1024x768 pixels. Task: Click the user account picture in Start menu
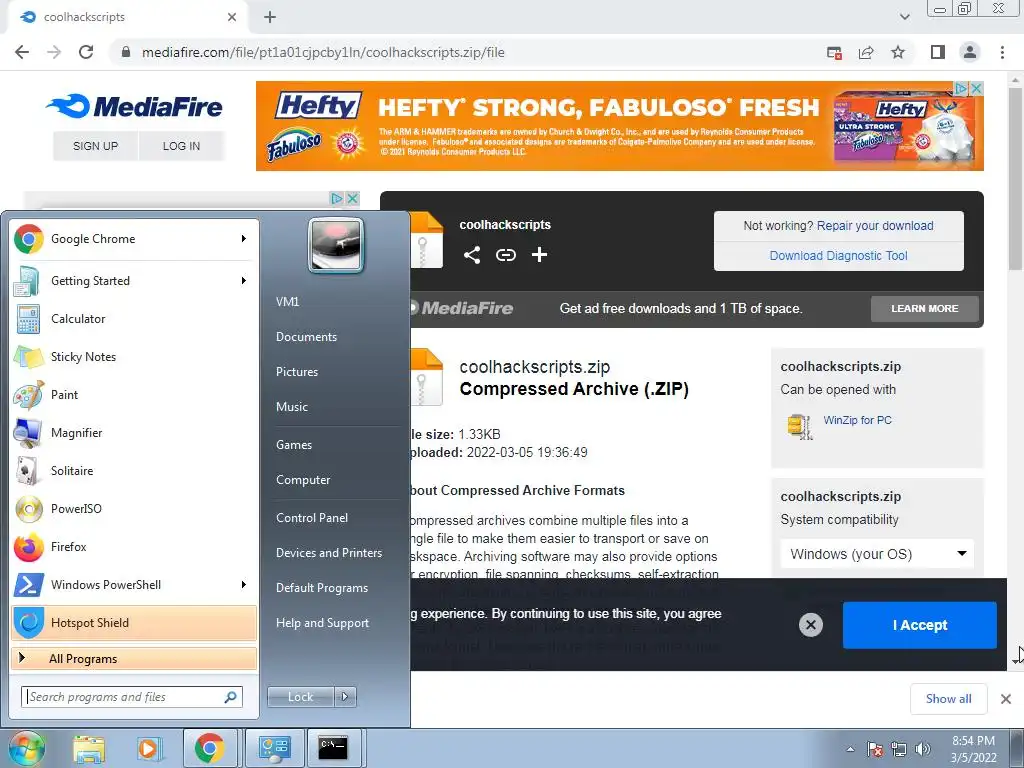(336, 245)
